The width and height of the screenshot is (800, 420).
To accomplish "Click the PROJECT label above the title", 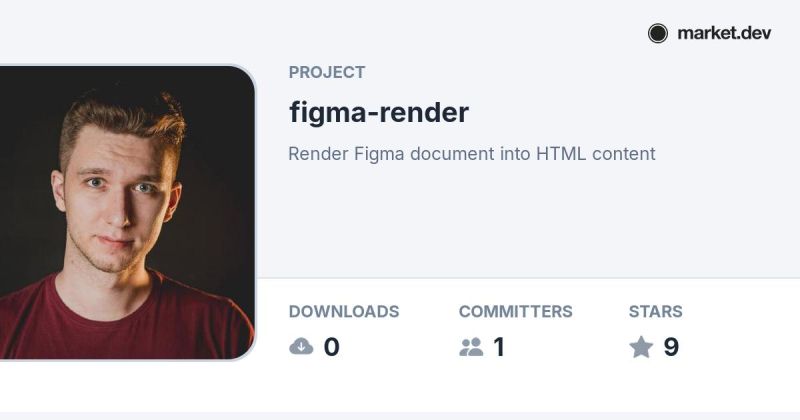I will tap(327, 72).
